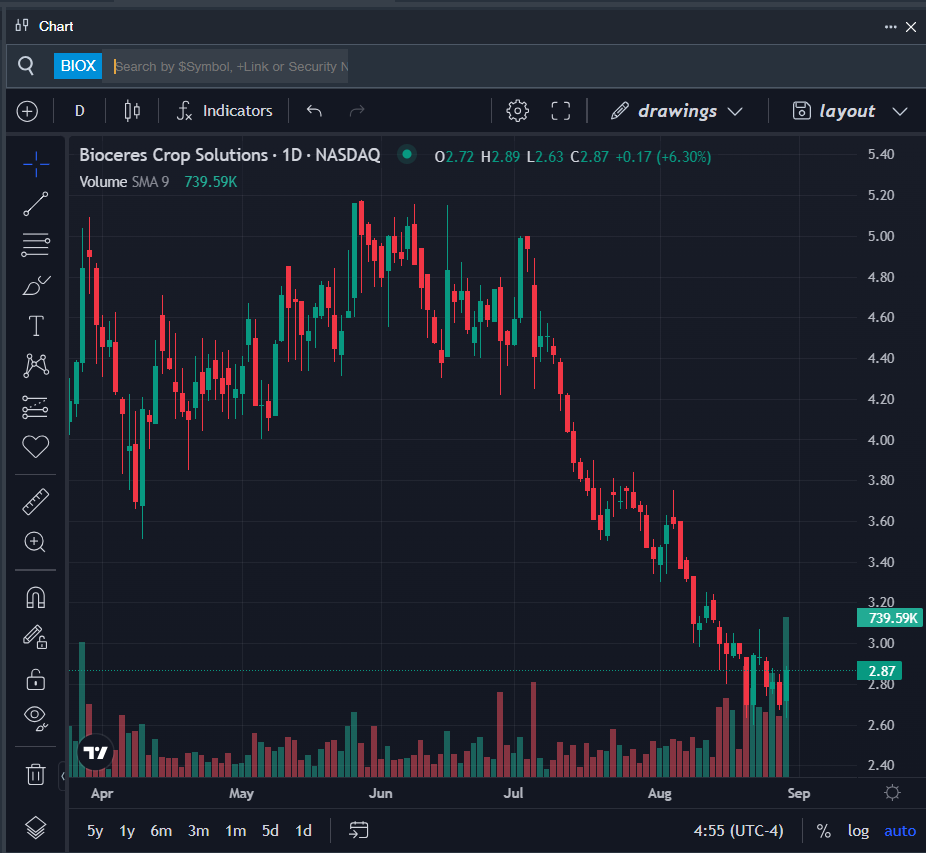The height and width of the screenshot is (853, 926).
Task: Open the D time interval selector
Action: (x=80, y=111)
